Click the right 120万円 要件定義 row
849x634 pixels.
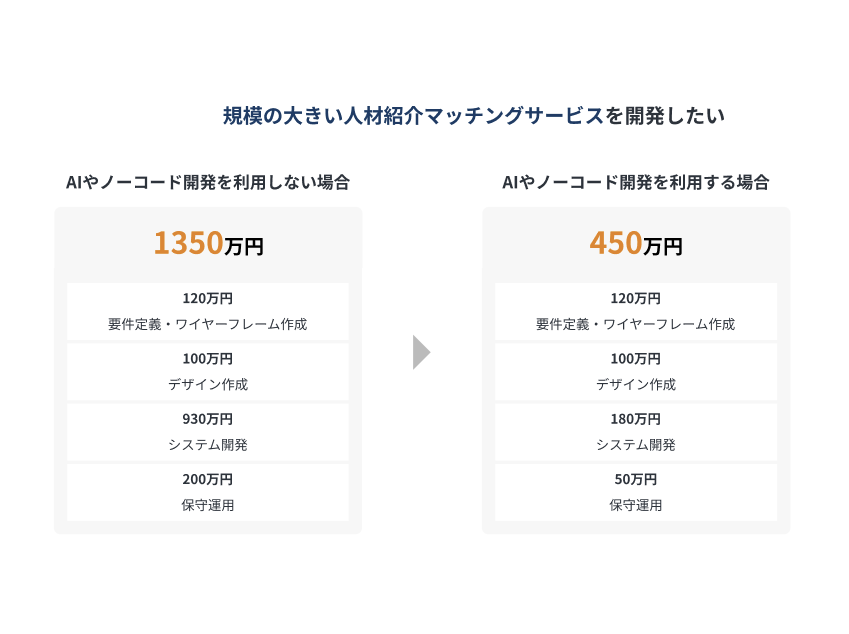[635, 311]
